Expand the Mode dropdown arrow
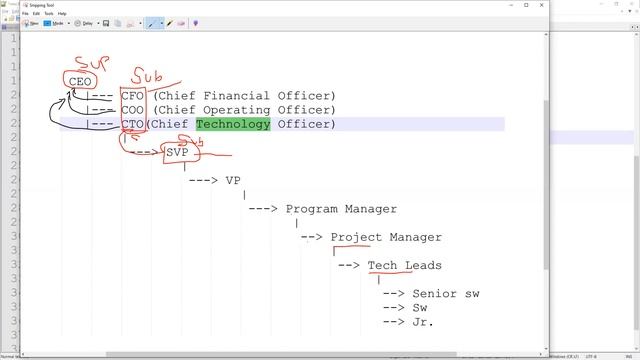This screenshot has width=640, height=360. click(x=69, y=24)
